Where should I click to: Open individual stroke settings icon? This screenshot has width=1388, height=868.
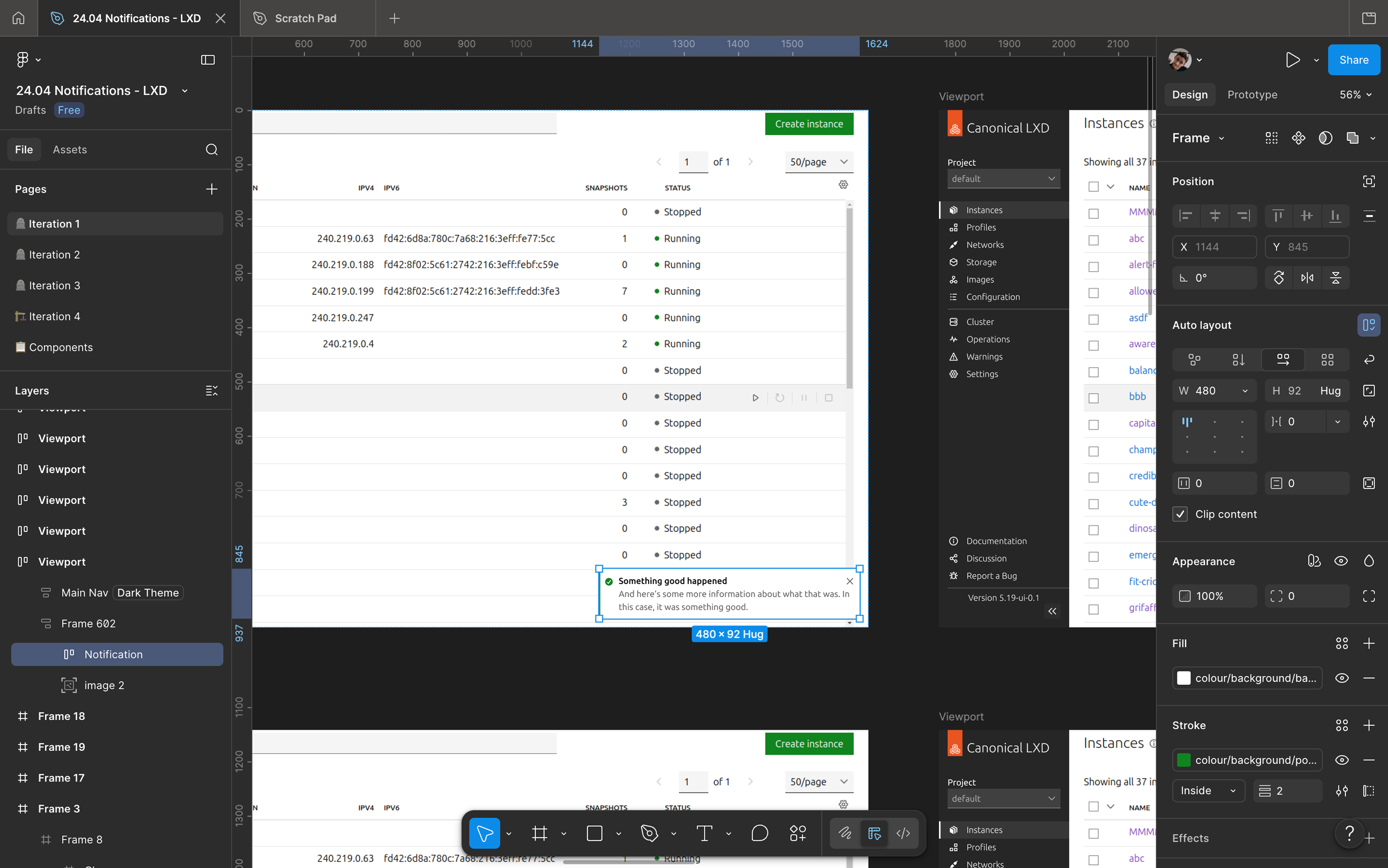point(1369,791)
